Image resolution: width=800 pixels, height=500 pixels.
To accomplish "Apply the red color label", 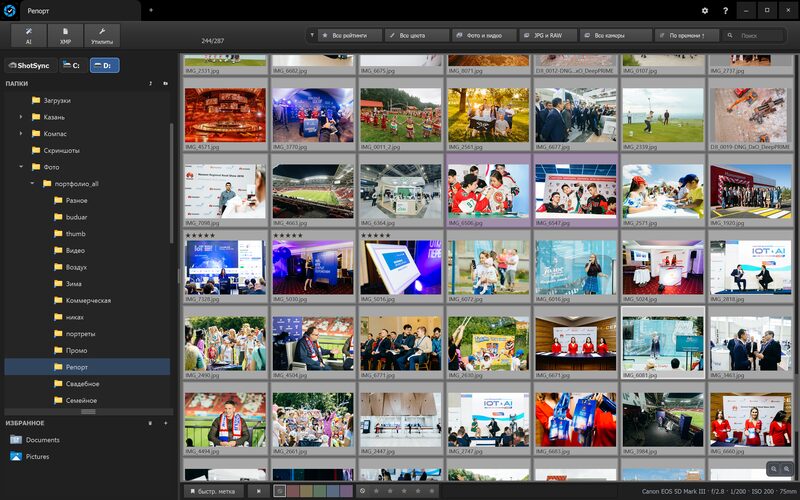I will (293, 491).
